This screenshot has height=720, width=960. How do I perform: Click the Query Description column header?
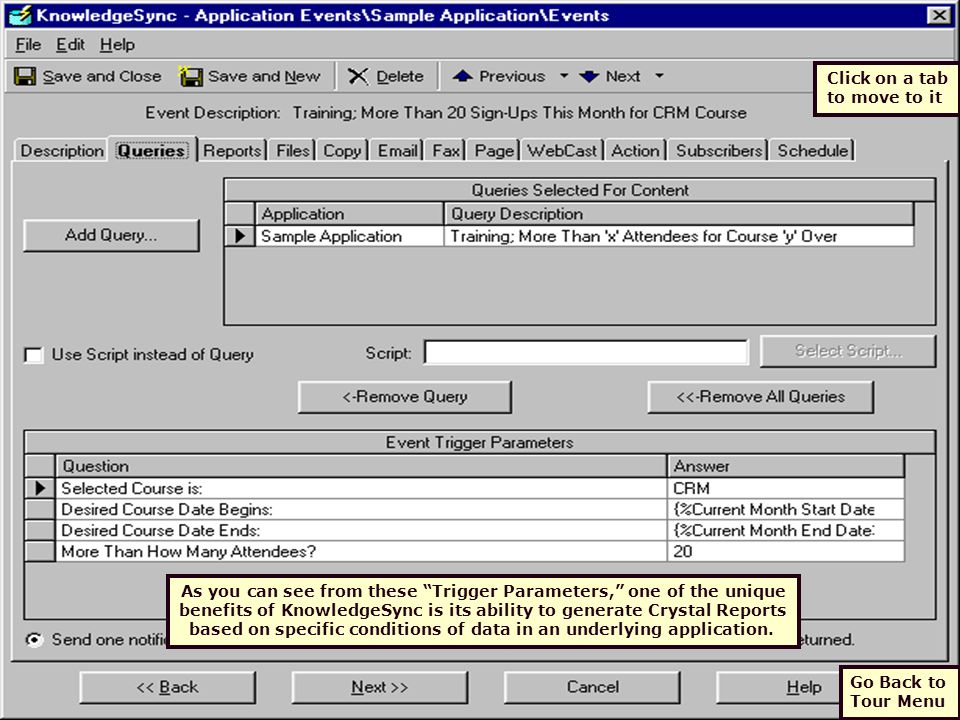(x=679, y=214)
